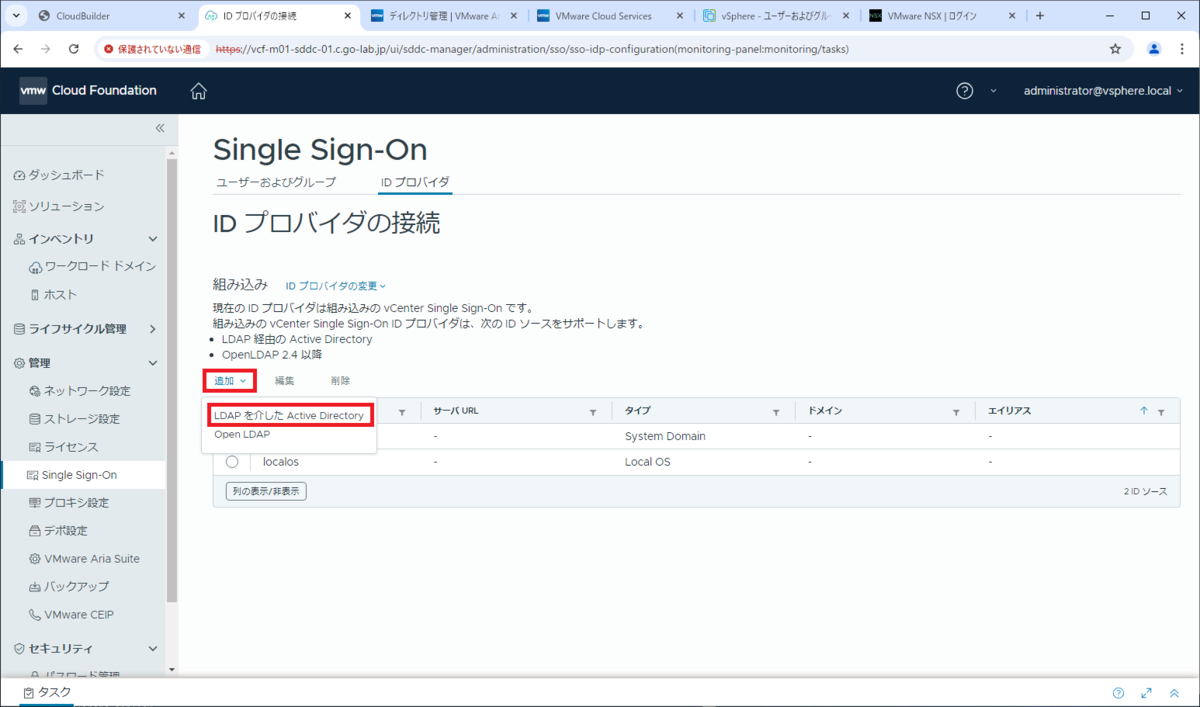The image size is (1200, 707).
Task: Open the browser three-dot menu
Action: click(x=1182, y=48)
